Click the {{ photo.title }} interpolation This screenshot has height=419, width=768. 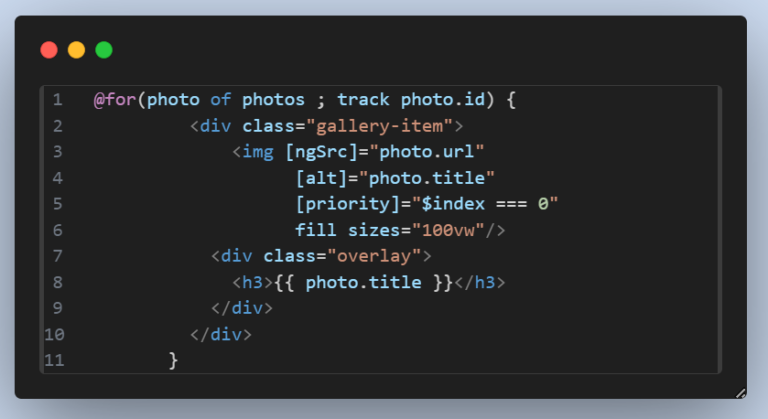(x=364, y=282)
